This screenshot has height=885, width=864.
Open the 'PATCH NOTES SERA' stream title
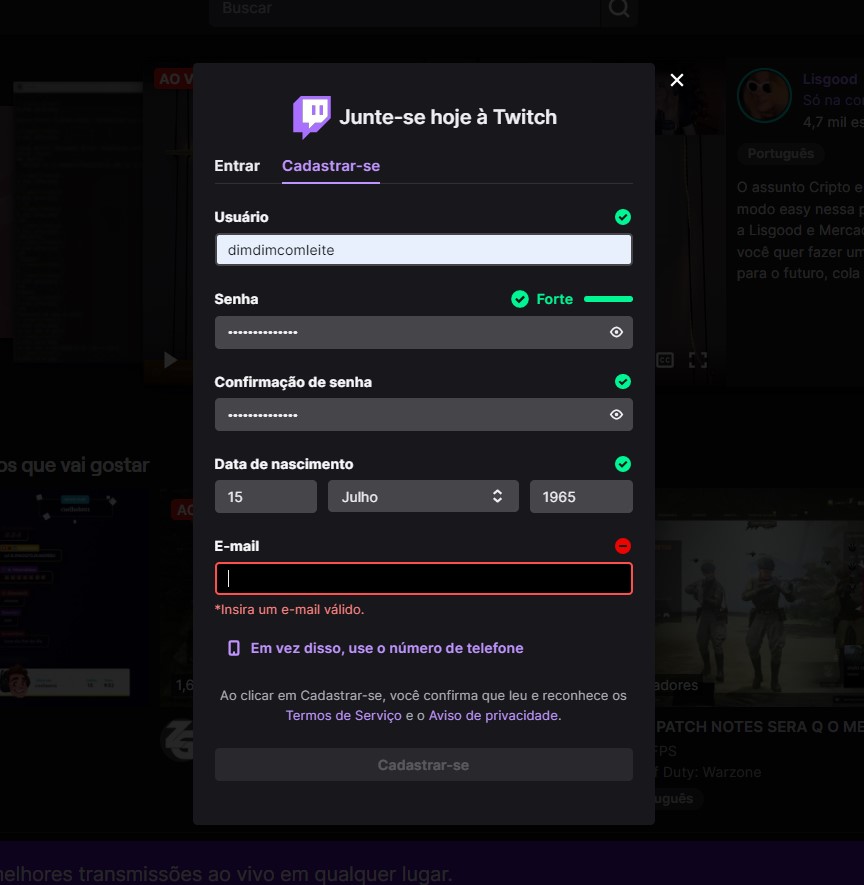(x=760, y=727)
